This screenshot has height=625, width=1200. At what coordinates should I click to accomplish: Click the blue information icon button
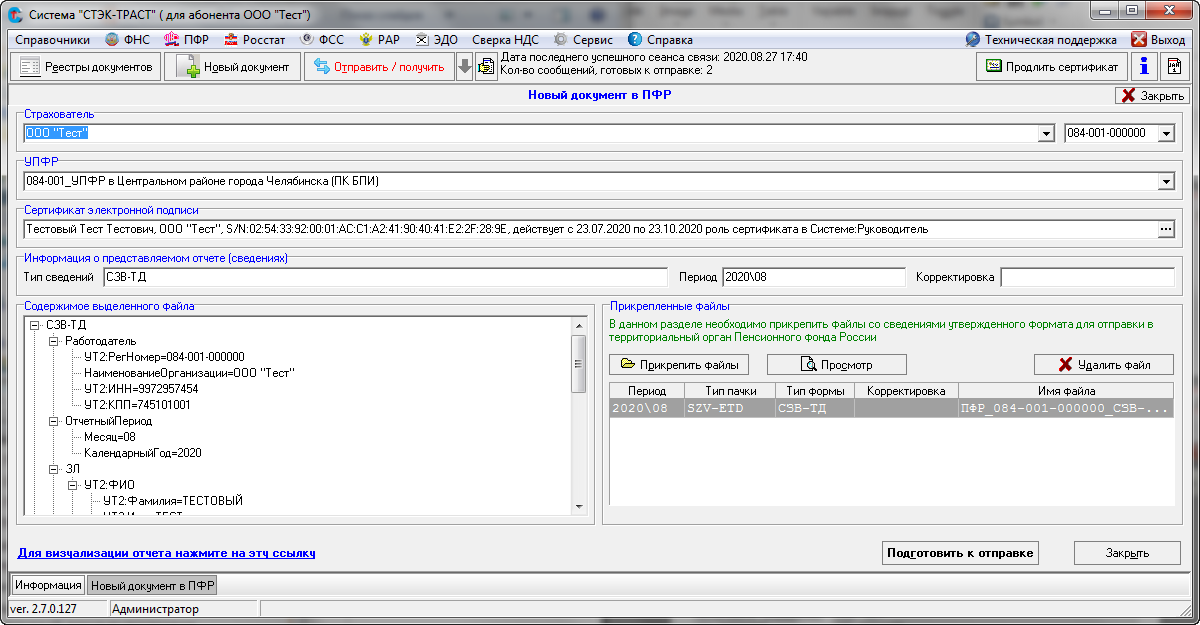1144,67
